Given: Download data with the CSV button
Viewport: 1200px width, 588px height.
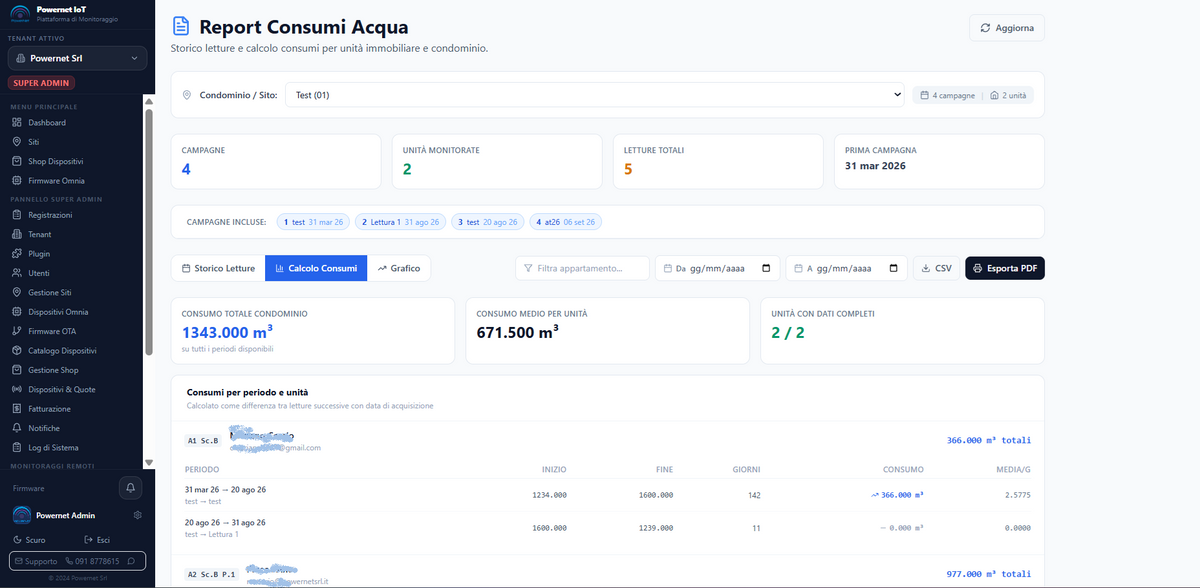Looking at the screenshot, I should [x=936, y=268].
